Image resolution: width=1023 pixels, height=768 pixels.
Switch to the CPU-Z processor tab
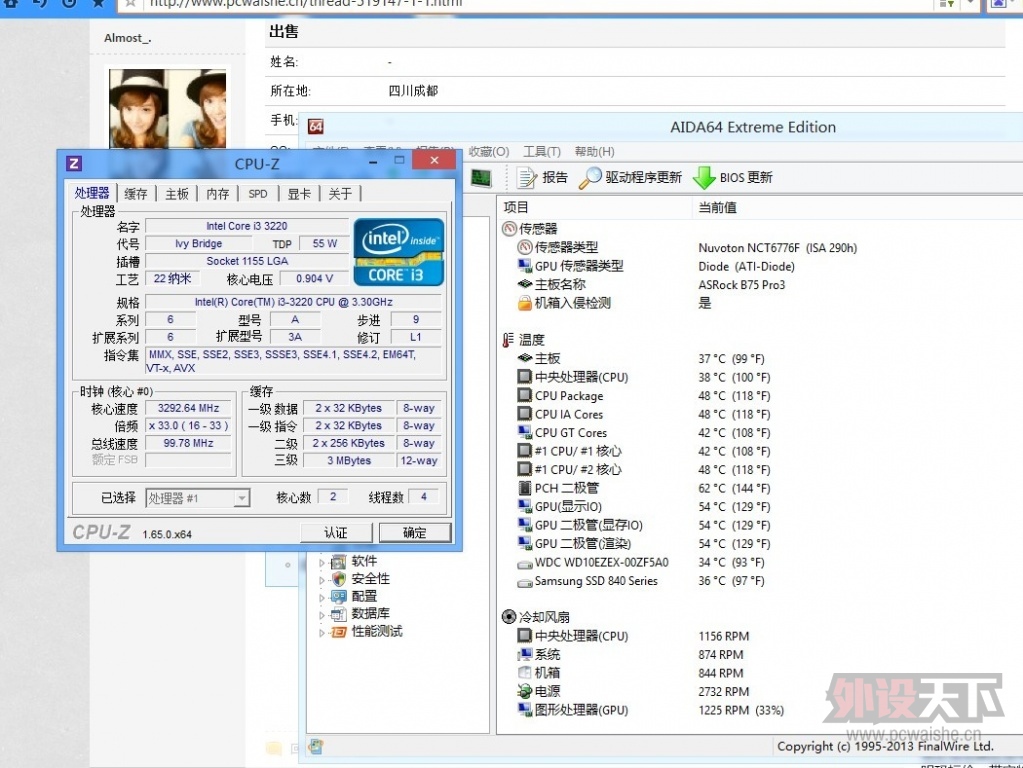point(92,193)
